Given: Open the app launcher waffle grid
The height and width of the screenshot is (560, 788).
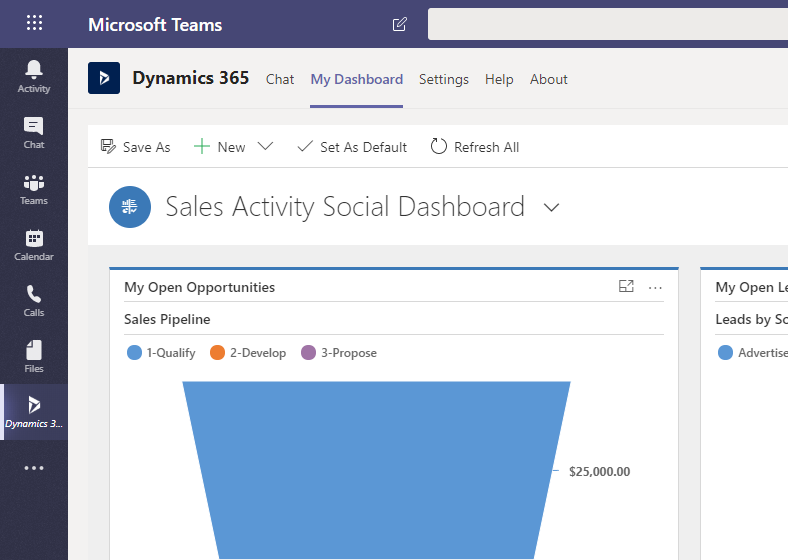Looking at the screenshot, I should (34, 23).
